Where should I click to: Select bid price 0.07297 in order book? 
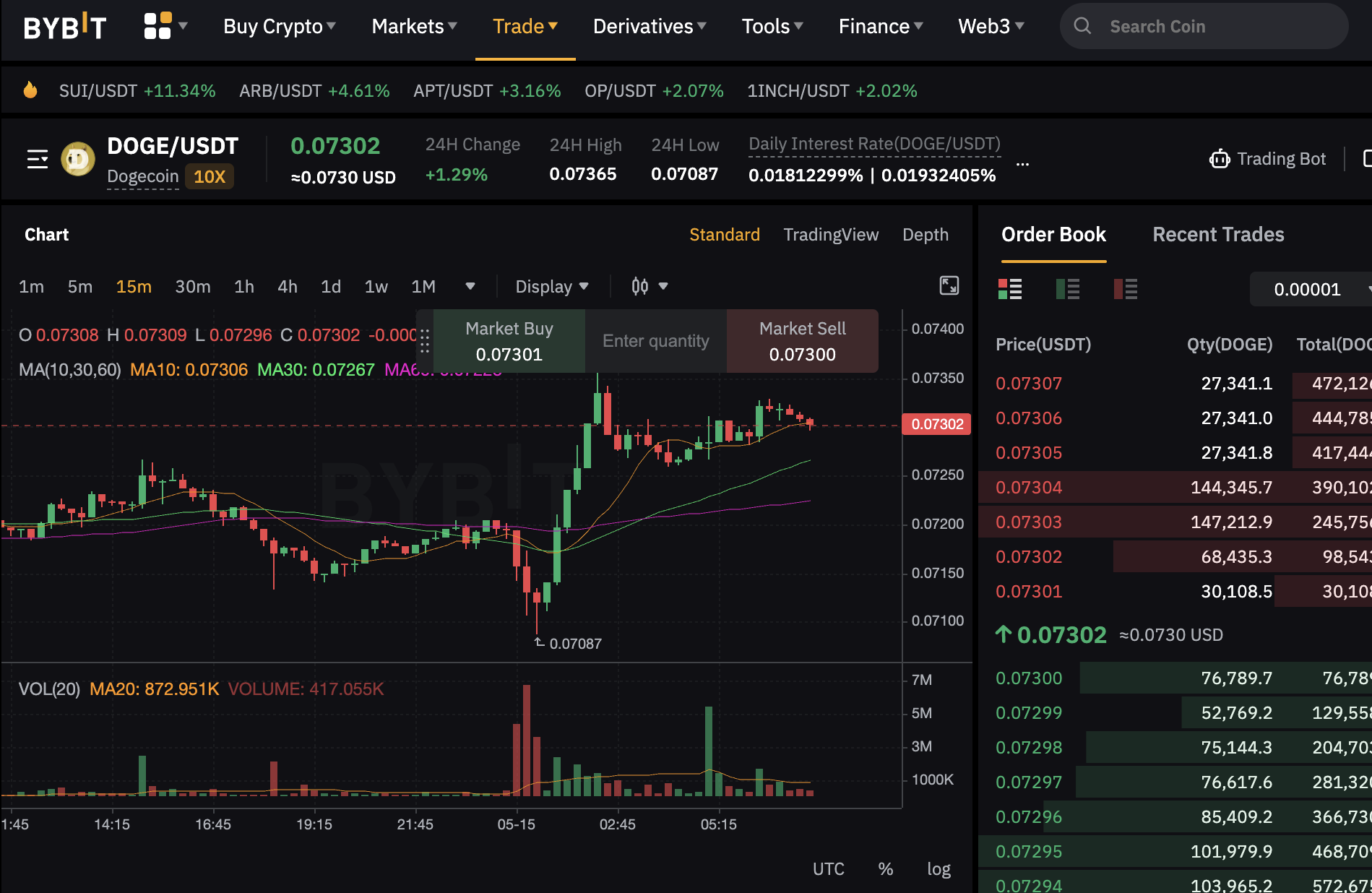(x=1029, y=782)
